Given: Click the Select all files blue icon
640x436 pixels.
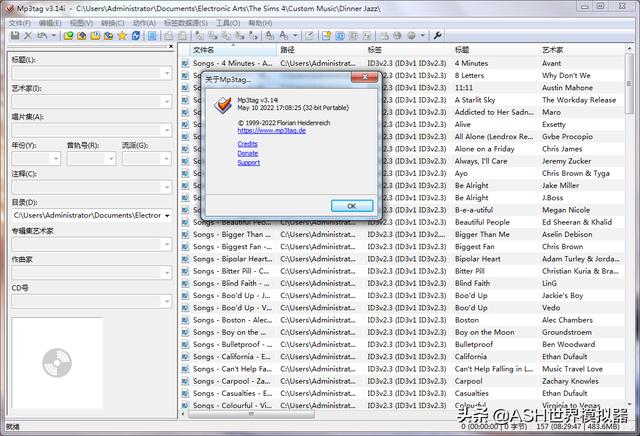Looking at the screenshot, I should tap(152, 36).
